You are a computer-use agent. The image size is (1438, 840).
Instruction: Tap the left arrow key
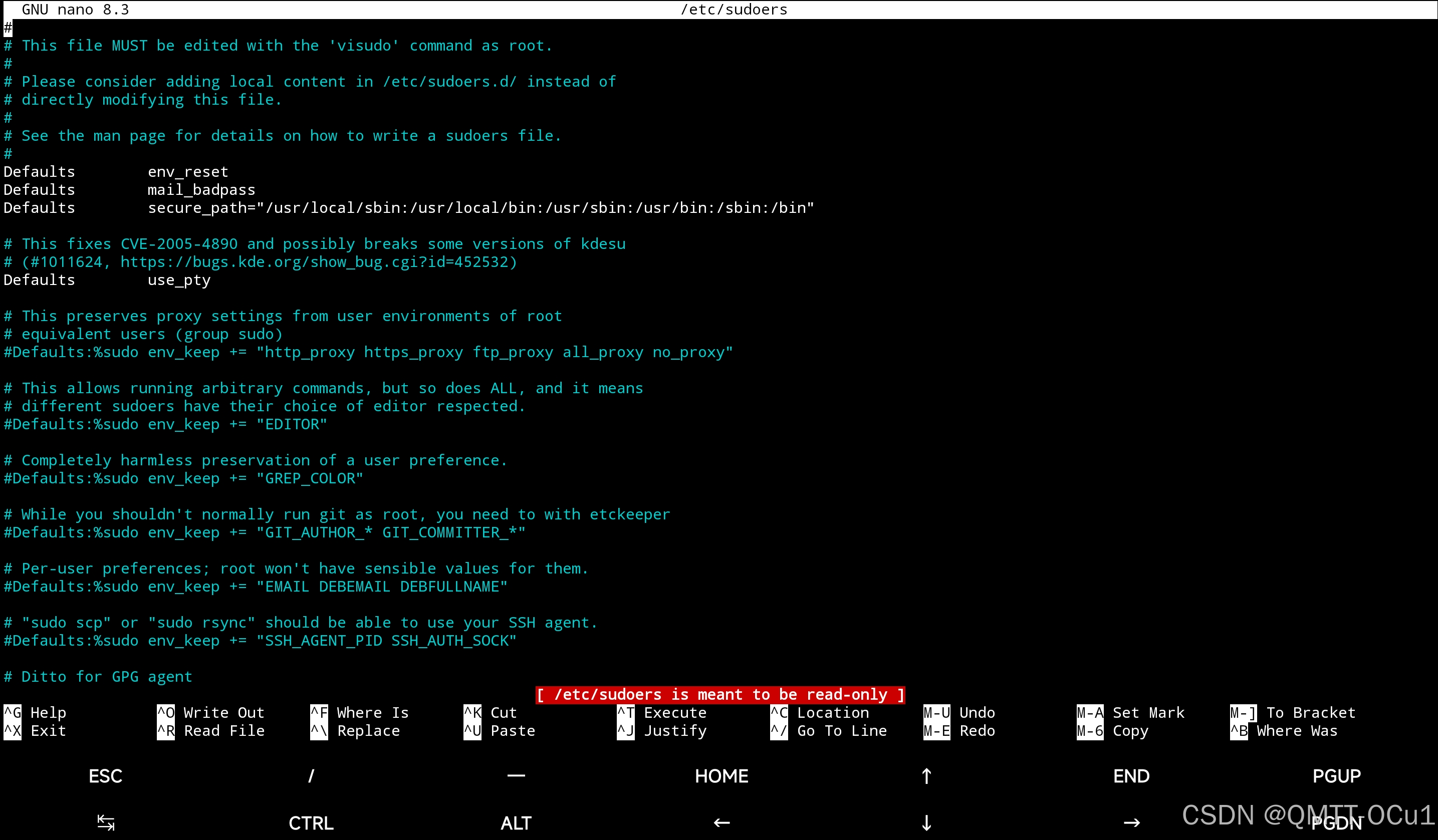coord(722,823)
